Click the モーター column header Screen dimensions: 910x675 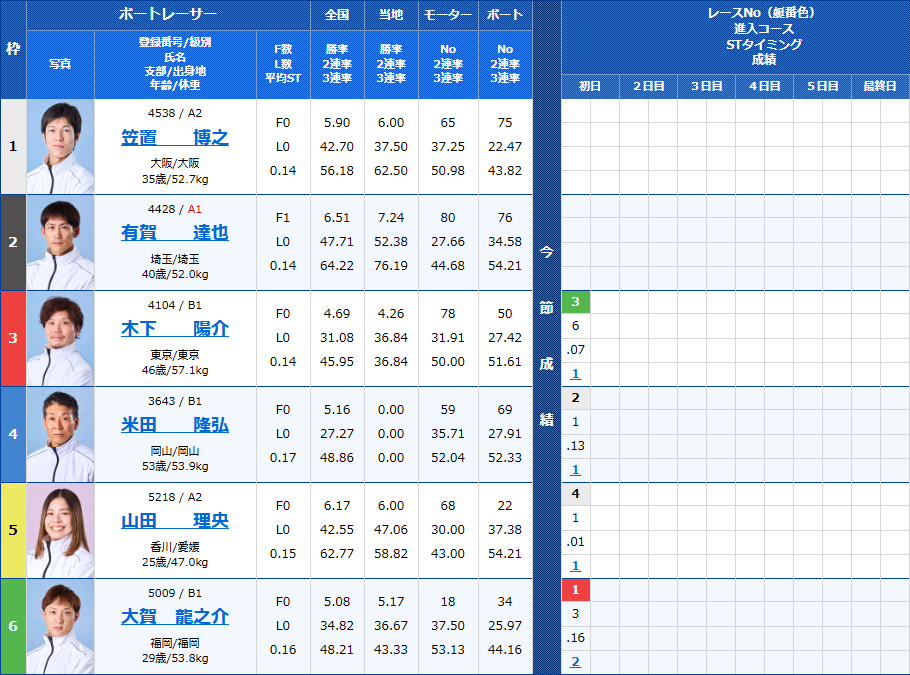(x=447, y=15)
